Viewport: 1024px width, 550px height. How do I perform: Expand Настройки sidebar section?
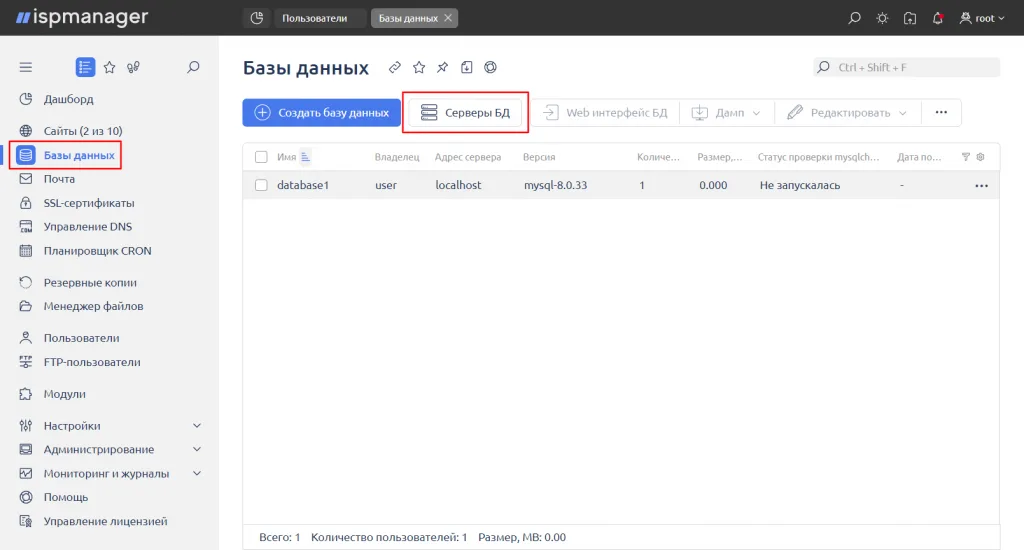[x=197, y=425]
